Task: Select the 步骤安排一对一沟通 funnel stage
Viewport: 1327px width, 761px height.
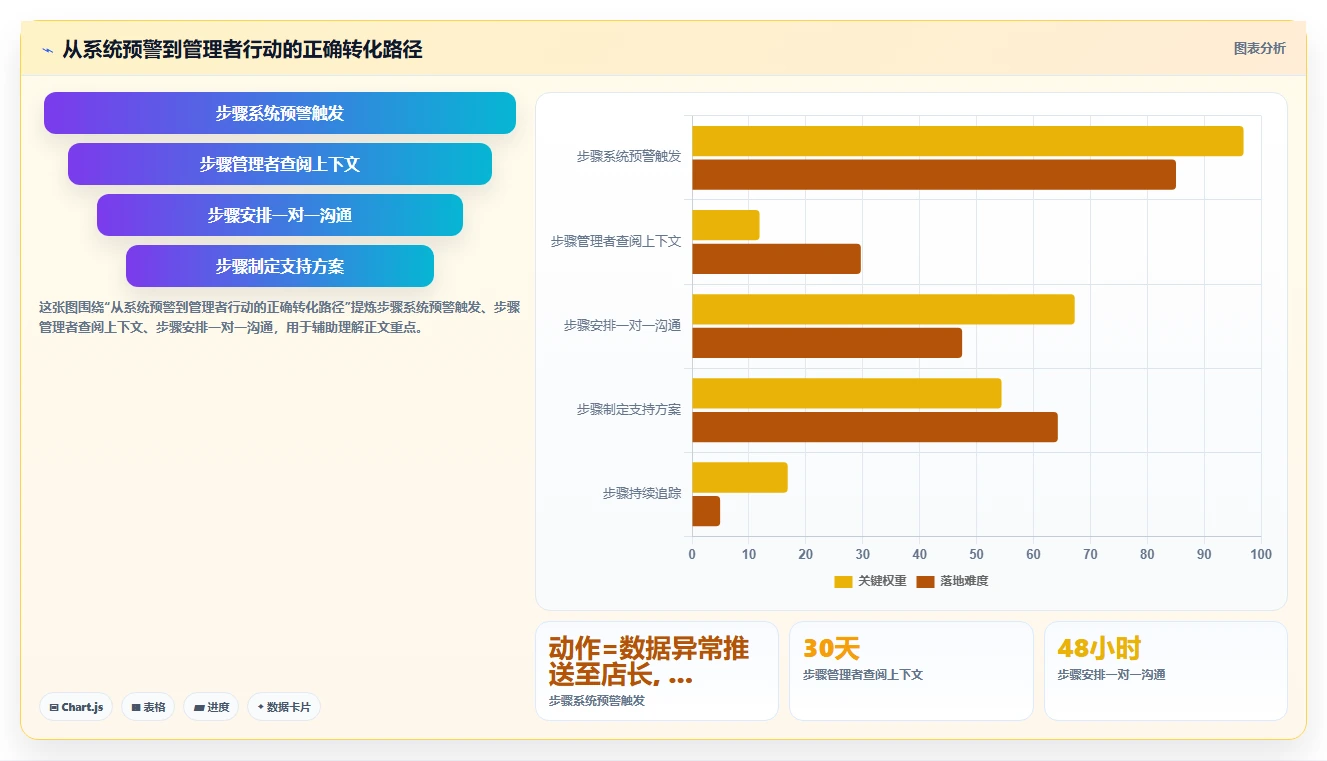Action: tap(280, 215)
